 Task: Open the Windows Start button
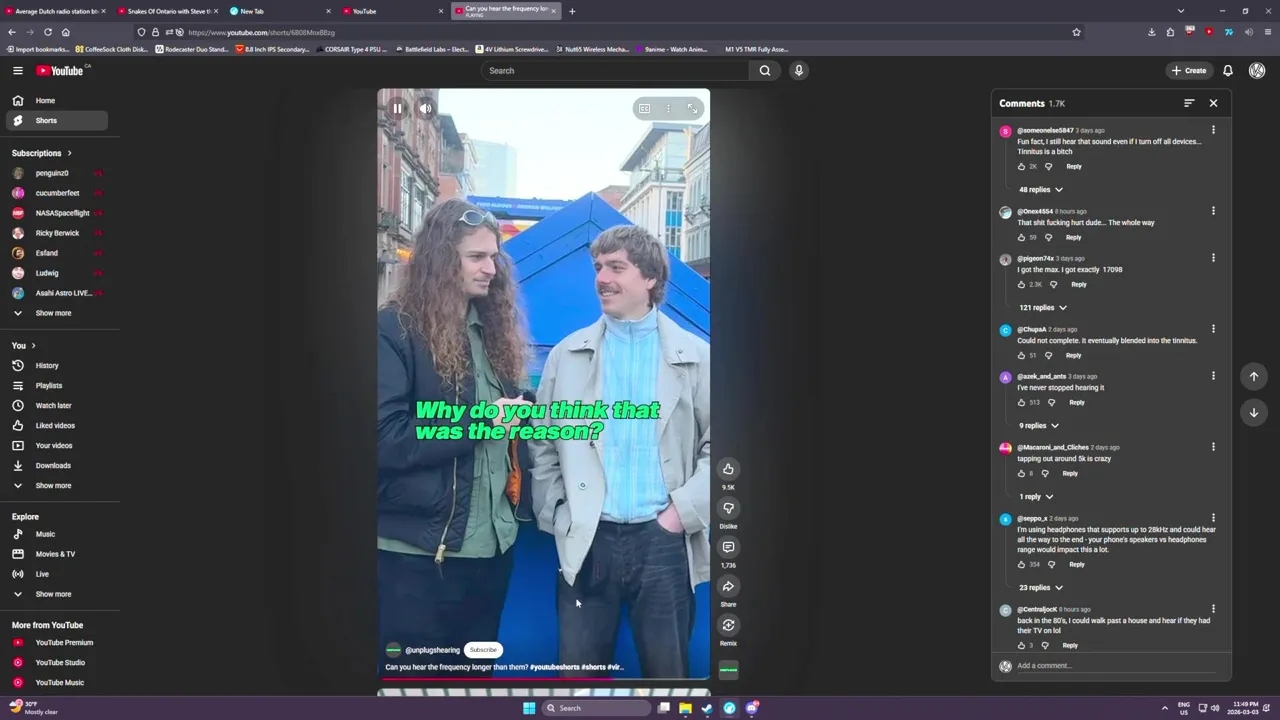tap(529, 708)
